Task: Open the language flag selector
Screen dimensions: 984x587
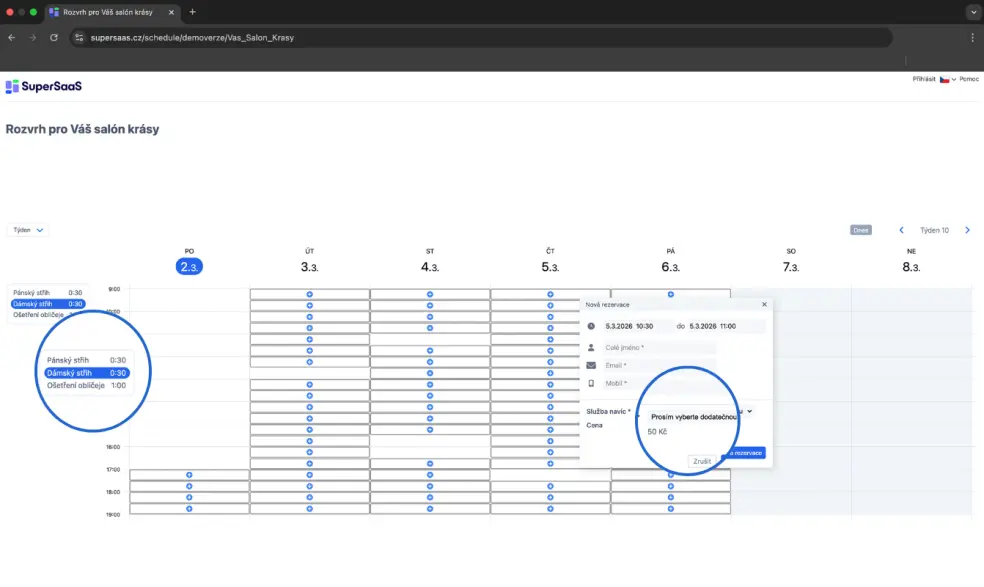Action: pos(947,79)
